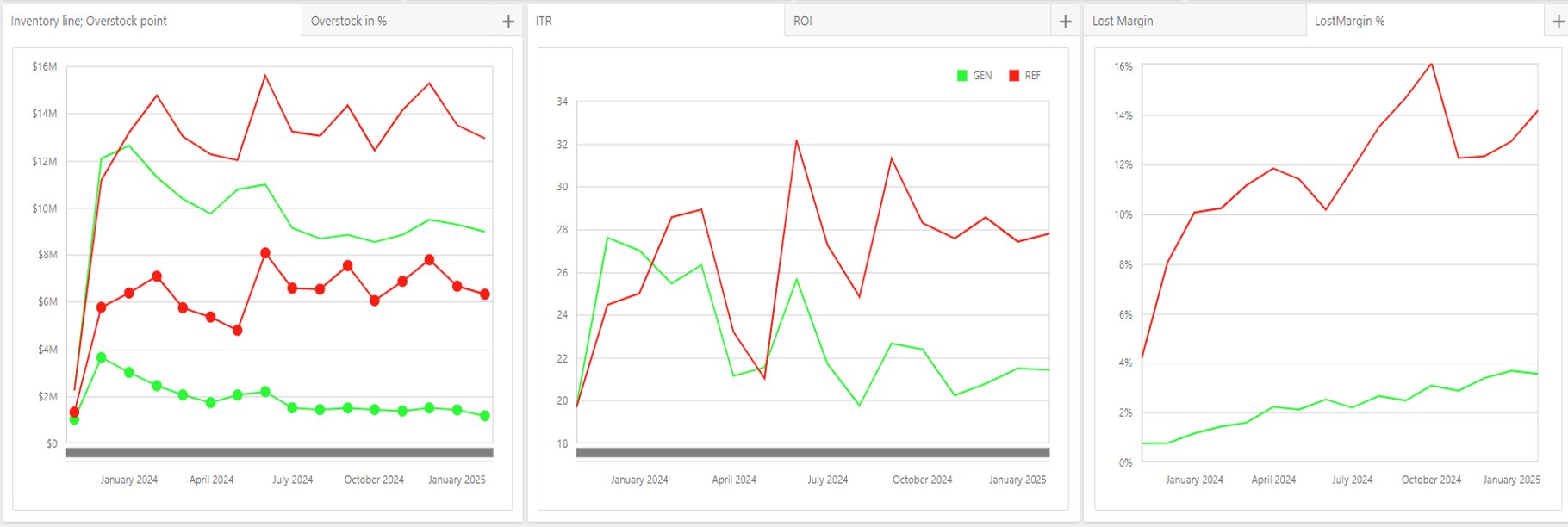
Task: Switch to the Overstock in % tab
Action: pyautogui.click(x=398, y=22)
